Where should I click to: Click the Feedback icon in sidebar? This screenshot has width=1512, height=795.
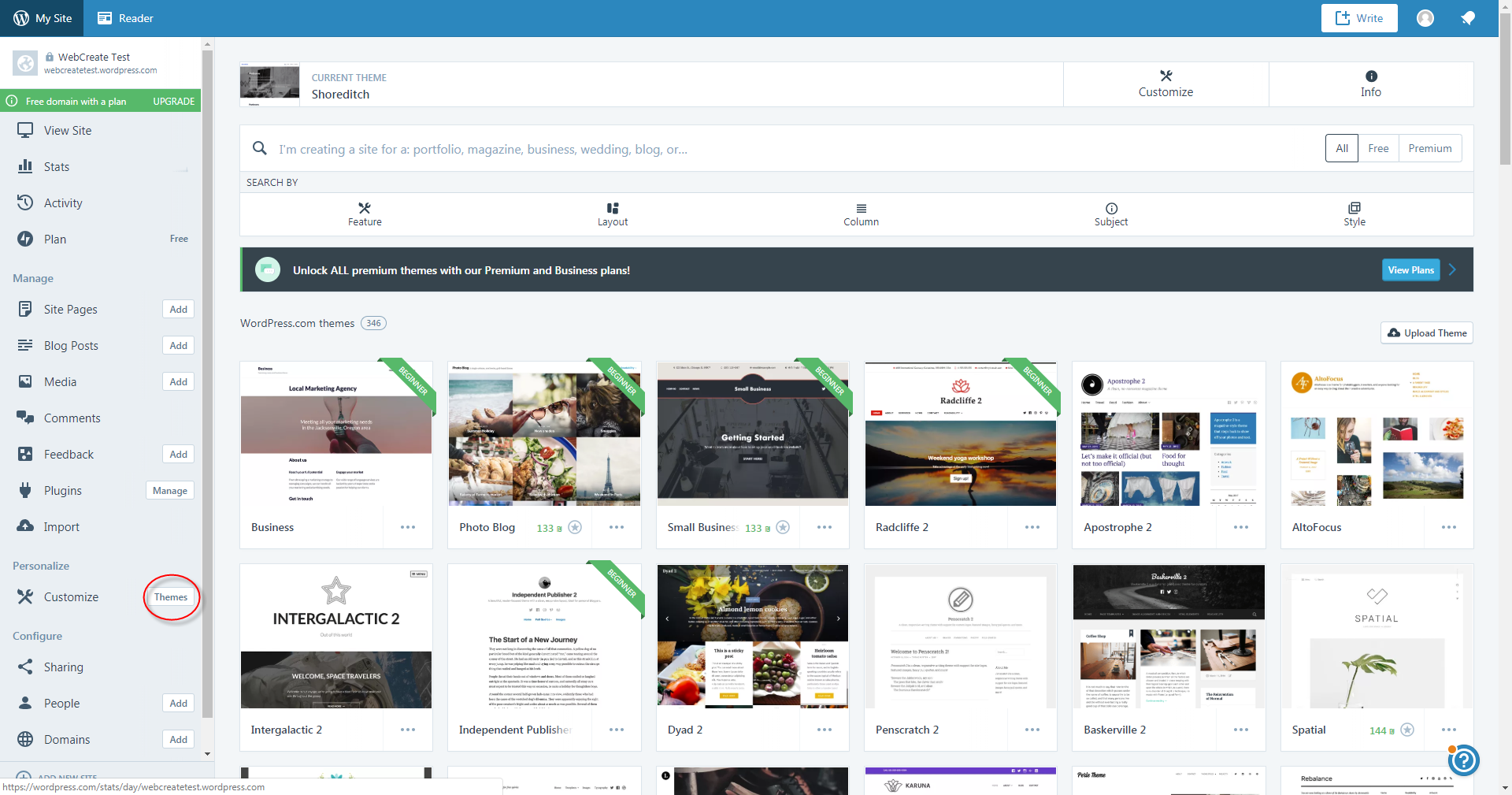point(25,454)
